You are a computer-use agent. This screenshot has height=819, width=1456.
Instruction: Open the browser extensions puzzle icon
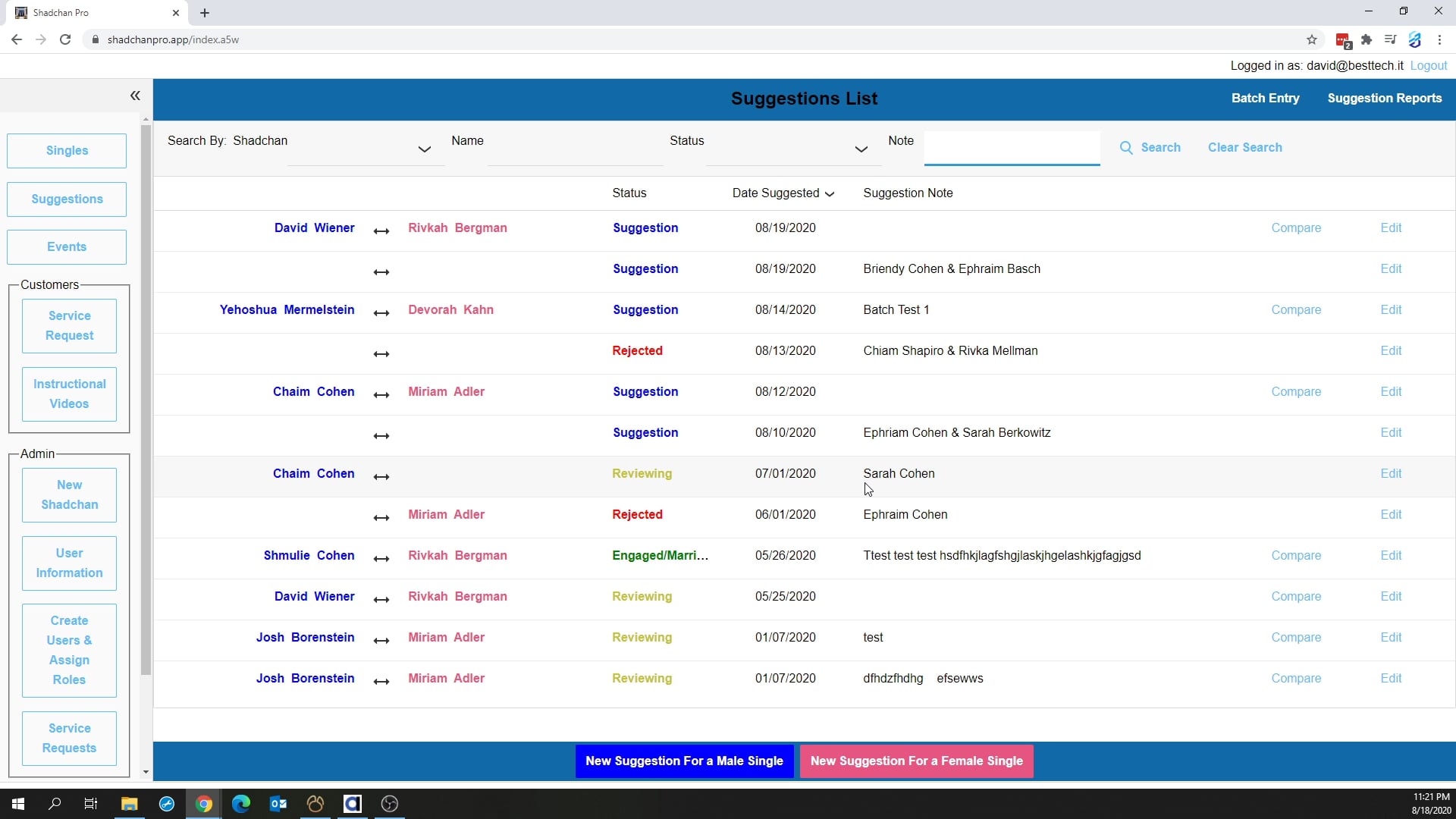(x=1367, y=39)
